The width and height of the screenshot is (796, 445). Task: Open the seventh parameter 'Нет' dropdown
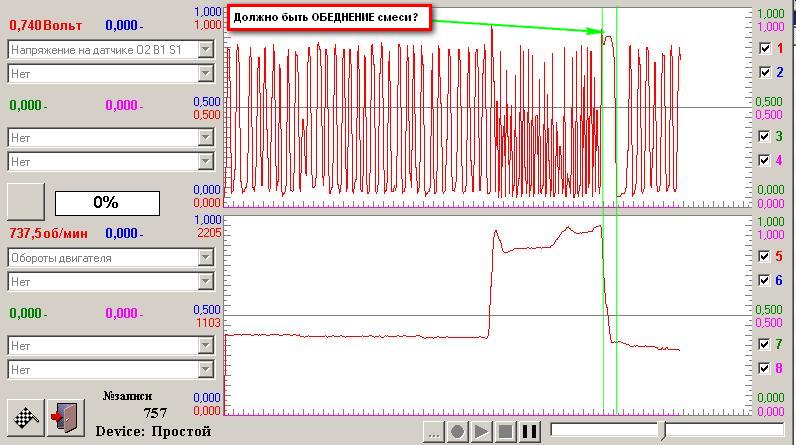pos(111,346)
